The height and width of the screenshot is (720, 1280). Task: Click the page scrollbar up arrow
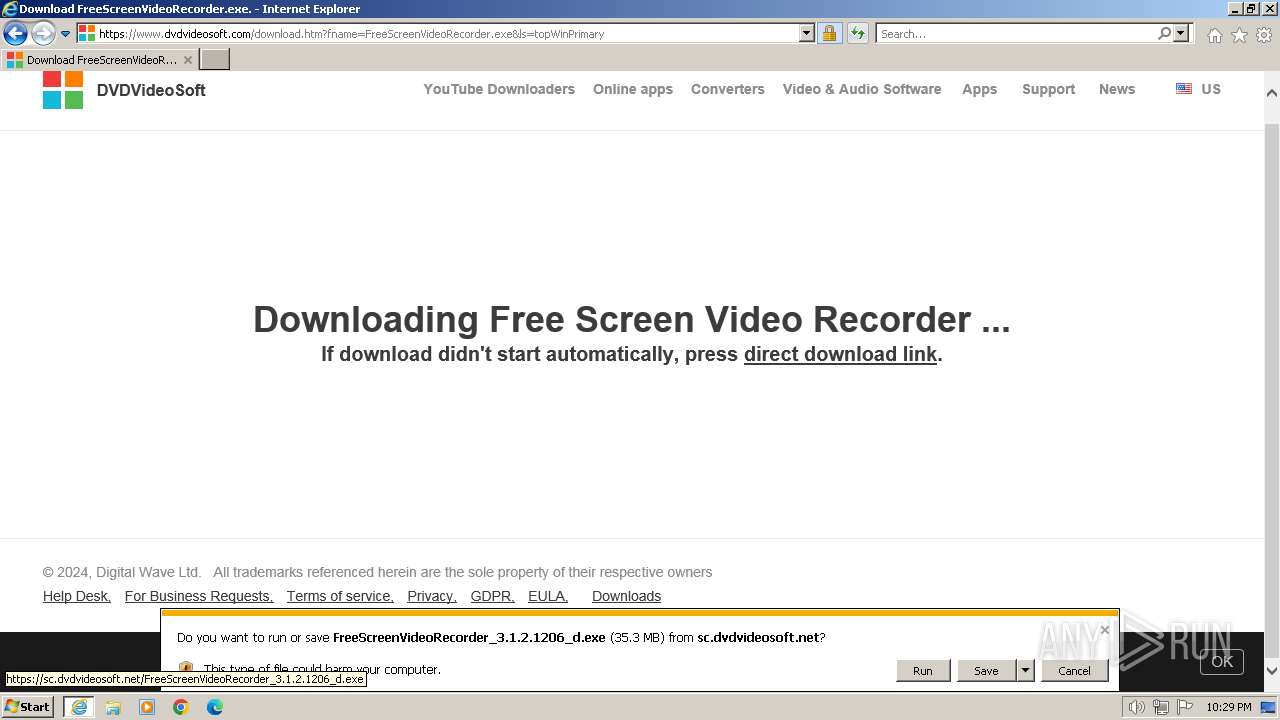[x=1272, y=92]
